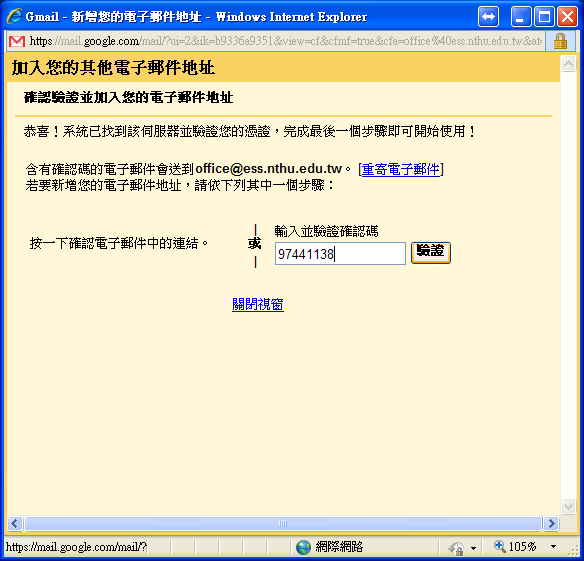
Task: Click the zoom magnifier icon at 105%
Action: [499, 546]
